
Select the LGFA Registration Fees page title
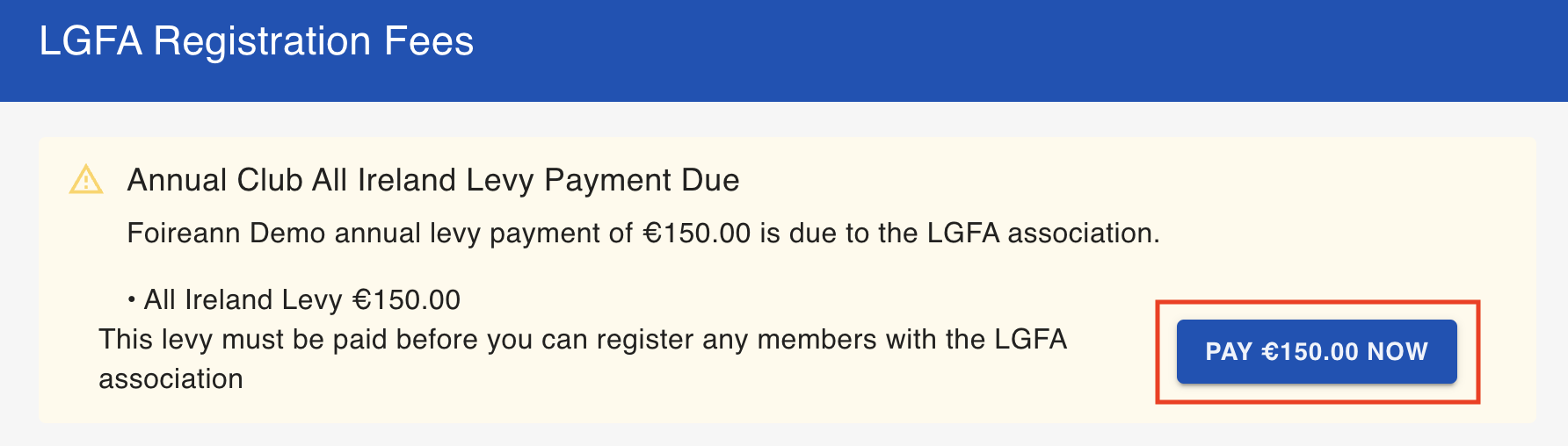click(x=257, y=41)
